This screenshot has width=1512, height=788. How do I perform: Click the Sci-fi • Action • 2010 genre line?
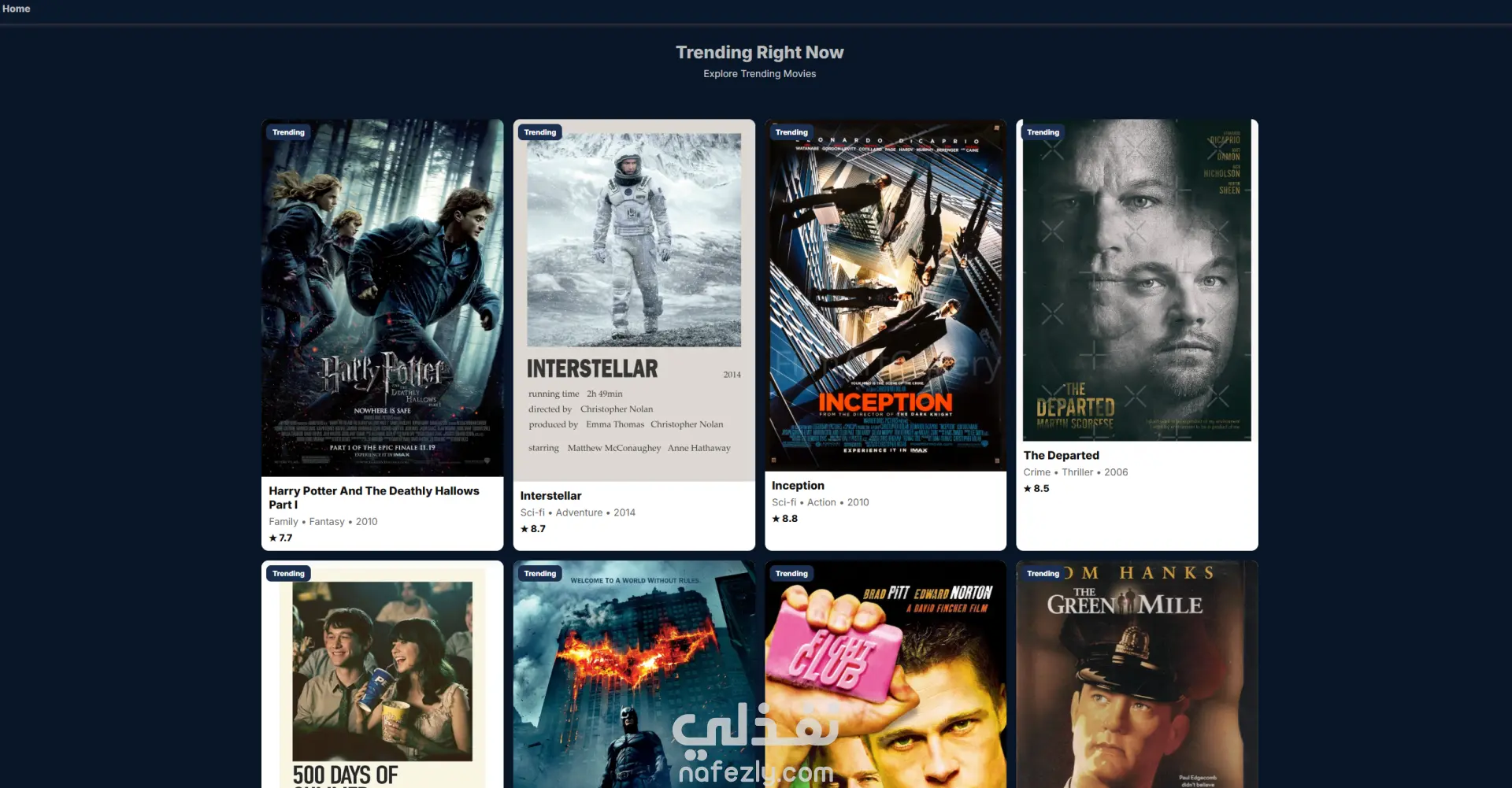point(820,502)
